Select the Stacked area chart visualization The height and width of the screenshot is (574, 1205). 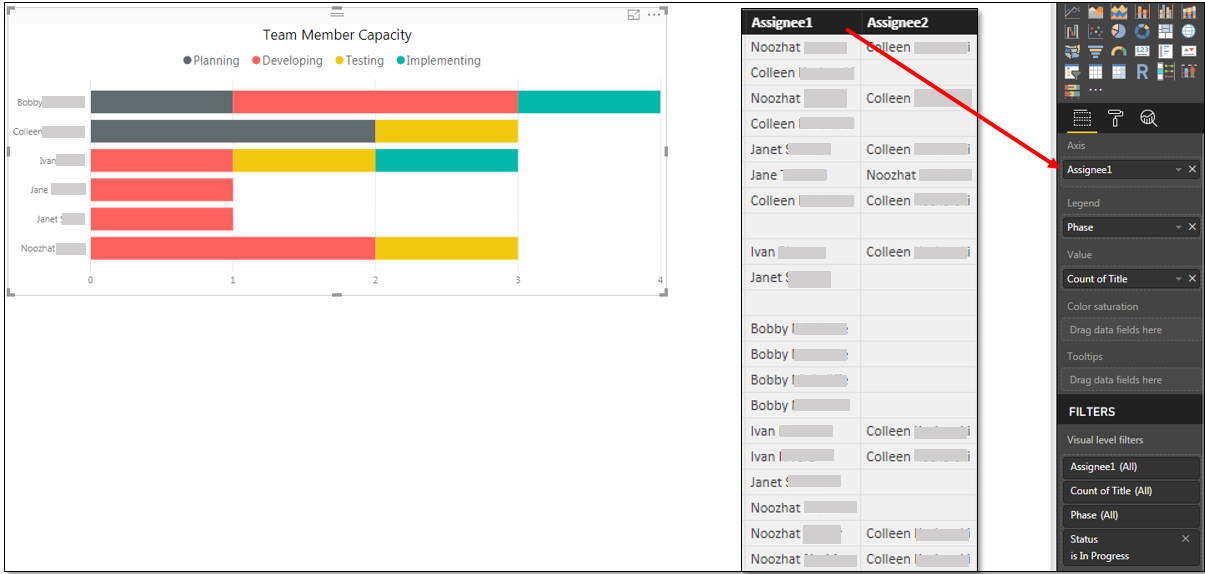click(1119, 11)
